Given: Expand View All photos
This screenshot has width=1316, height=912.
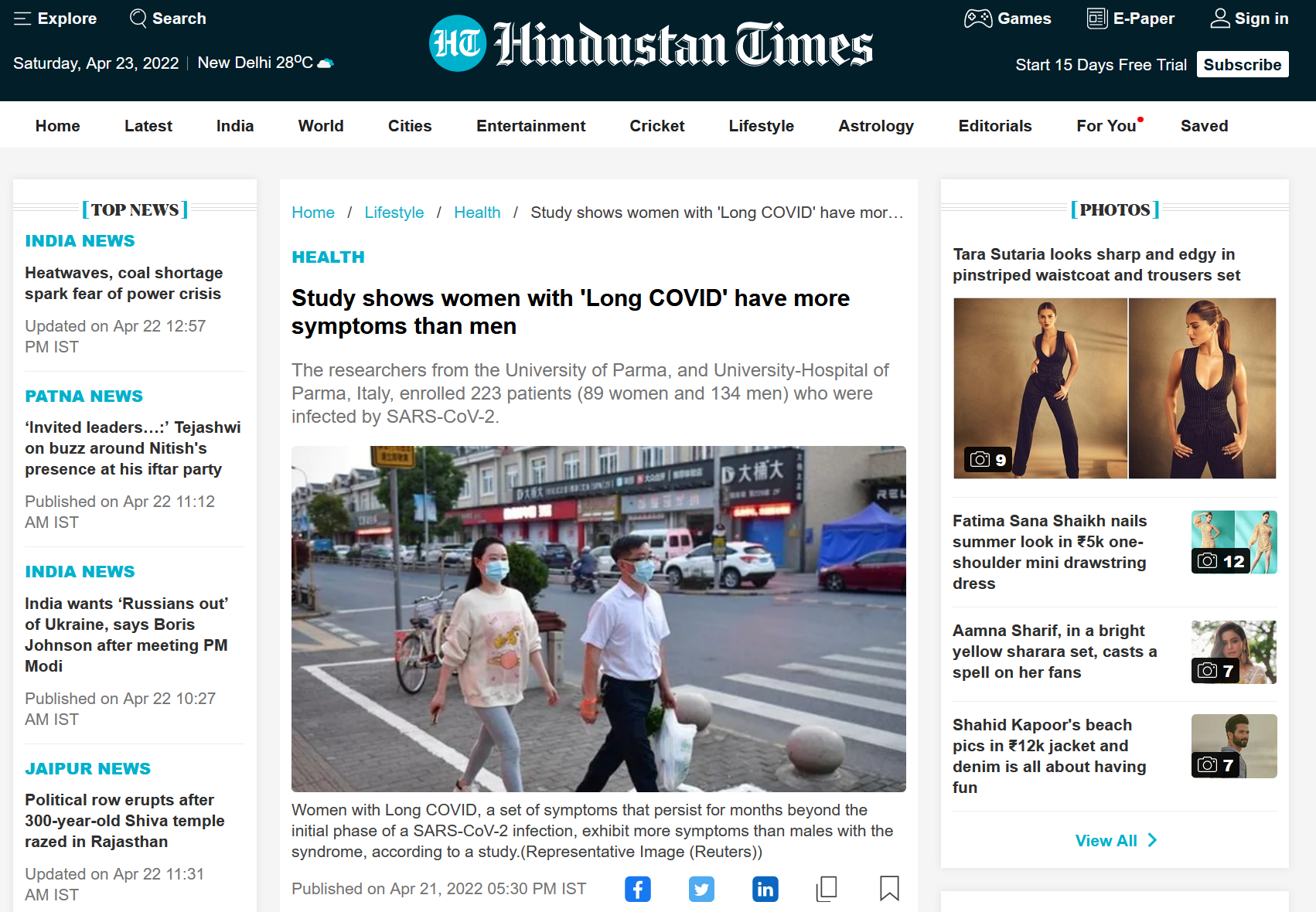Looking at the screenshot, I should [x=1115, y=840].
